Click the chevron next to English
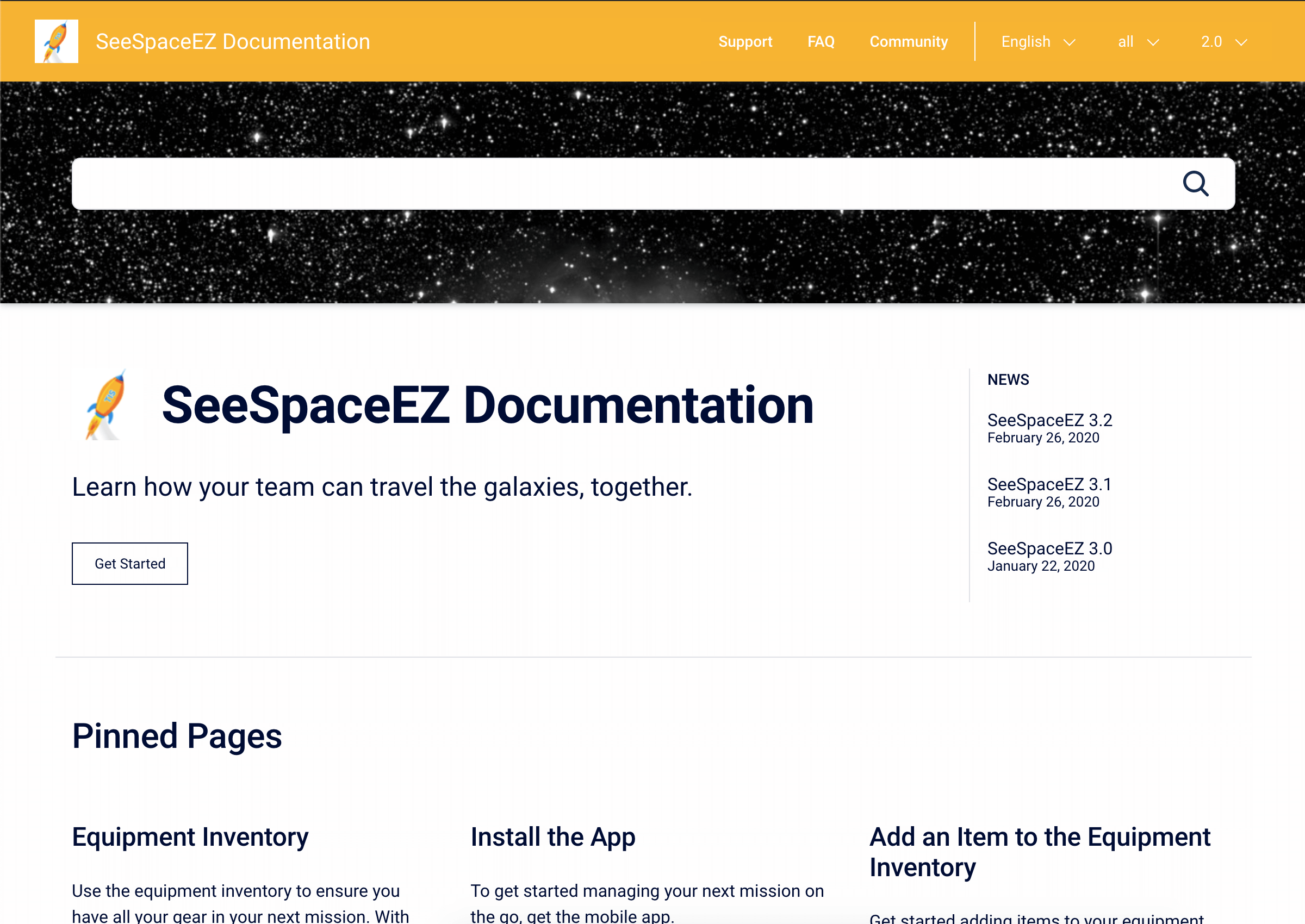Image resolution: width=1305 pixels, height=924 pixels. (1070, 43)
